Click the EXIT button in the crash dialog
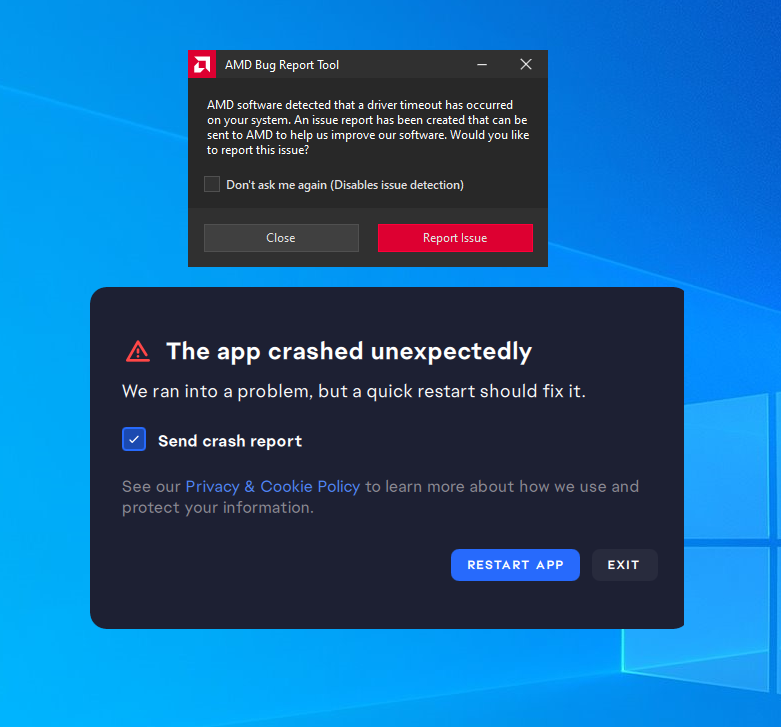 point(625,565)
